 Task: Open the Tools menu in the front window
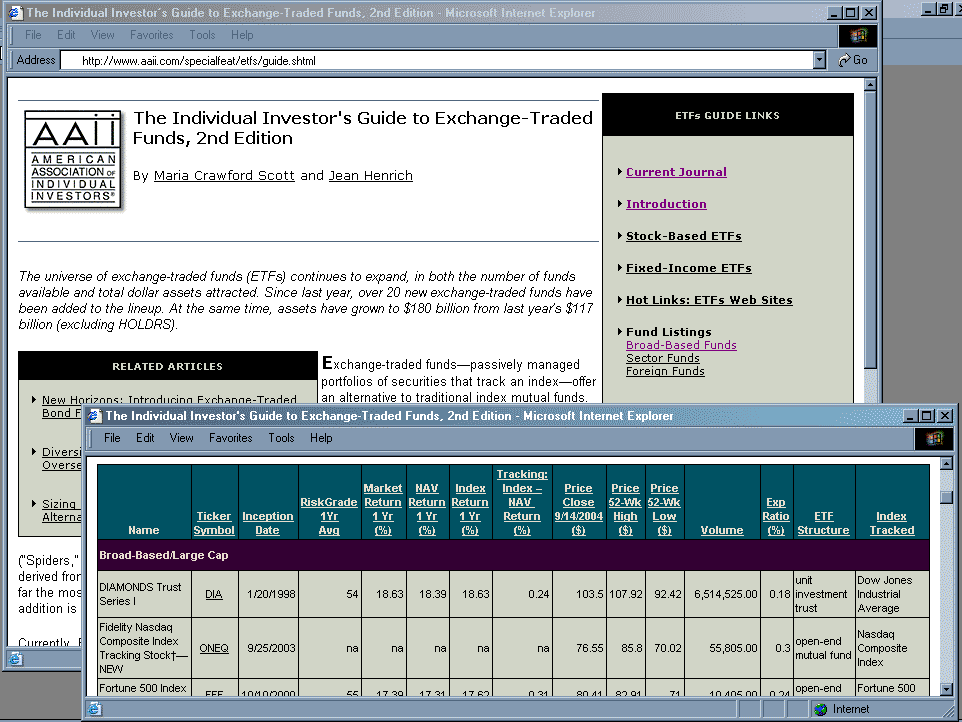coord(281,438)
